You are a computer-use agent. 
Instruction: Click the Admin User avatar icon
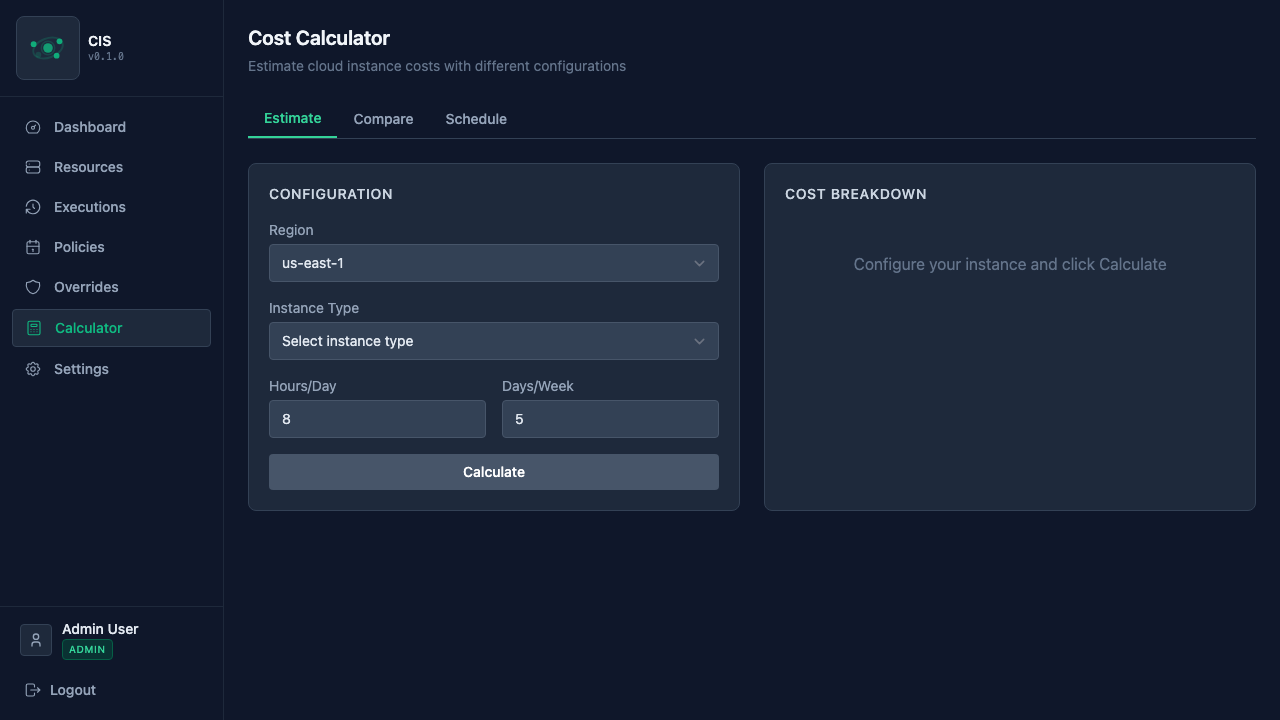(x=36, y=640)
